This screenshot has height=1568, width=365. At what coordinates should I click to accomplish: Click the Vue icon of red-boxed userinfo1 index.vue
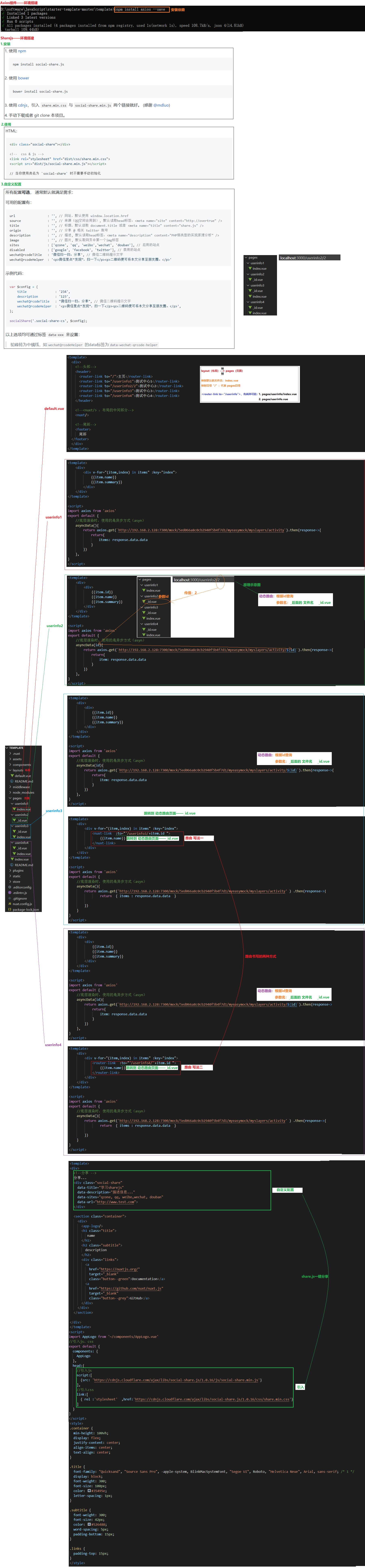pos(14,809)
